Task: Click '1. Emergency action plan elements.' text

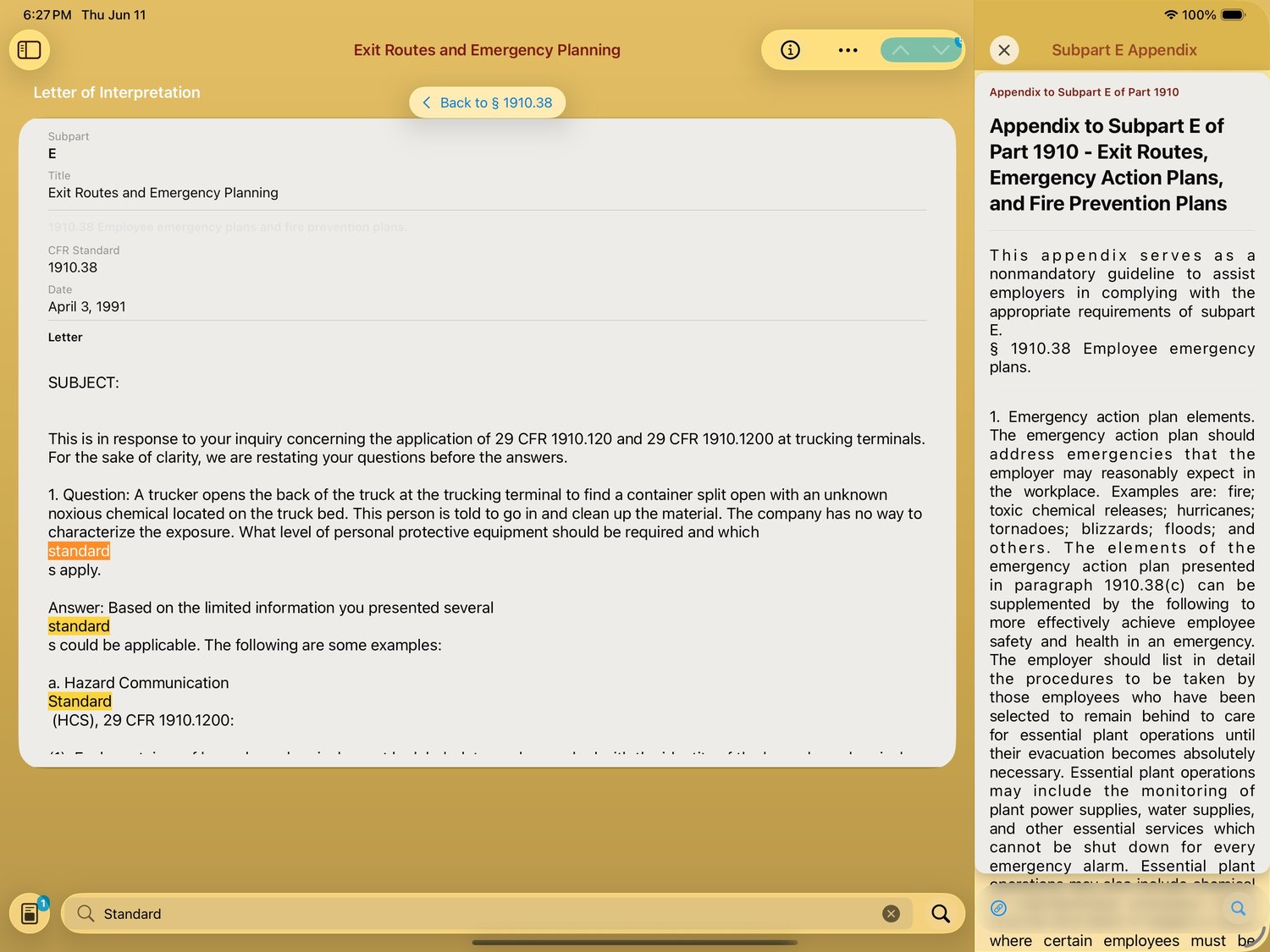Action: [x=1122, y=416]
